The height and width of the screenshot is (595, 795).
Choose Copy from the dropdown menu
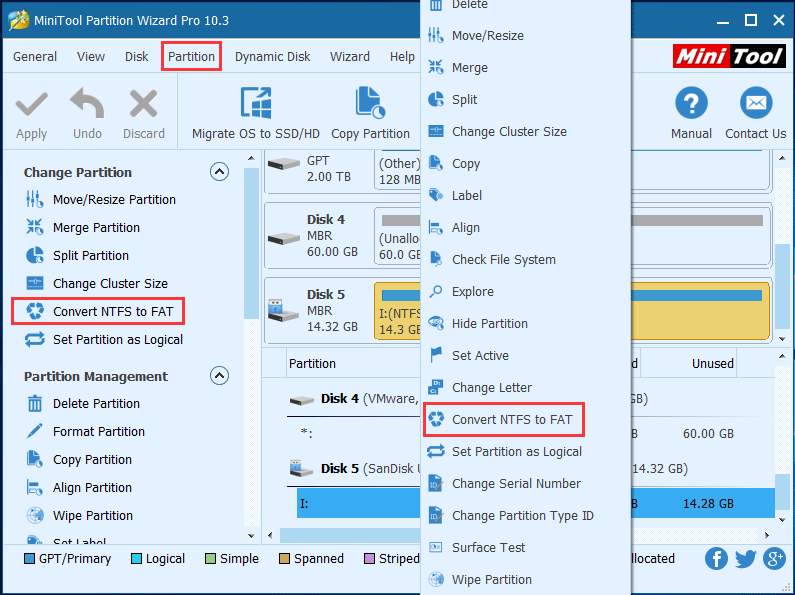526,164
